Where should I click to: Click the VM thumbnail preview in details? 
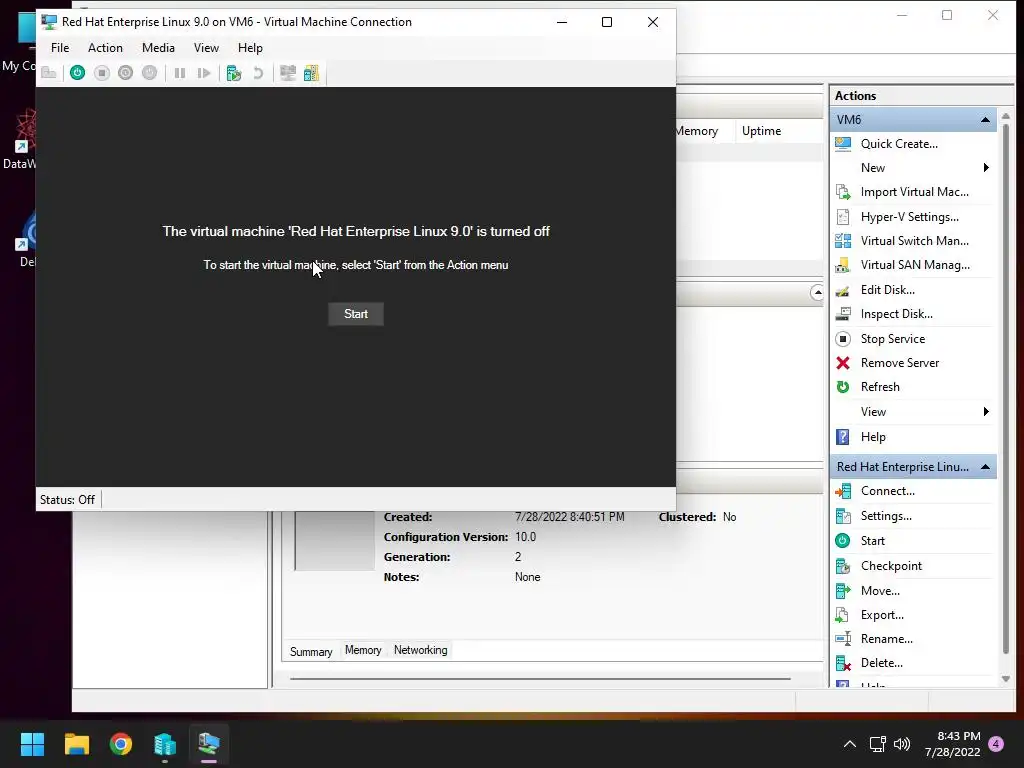click(x=334, y=541)
